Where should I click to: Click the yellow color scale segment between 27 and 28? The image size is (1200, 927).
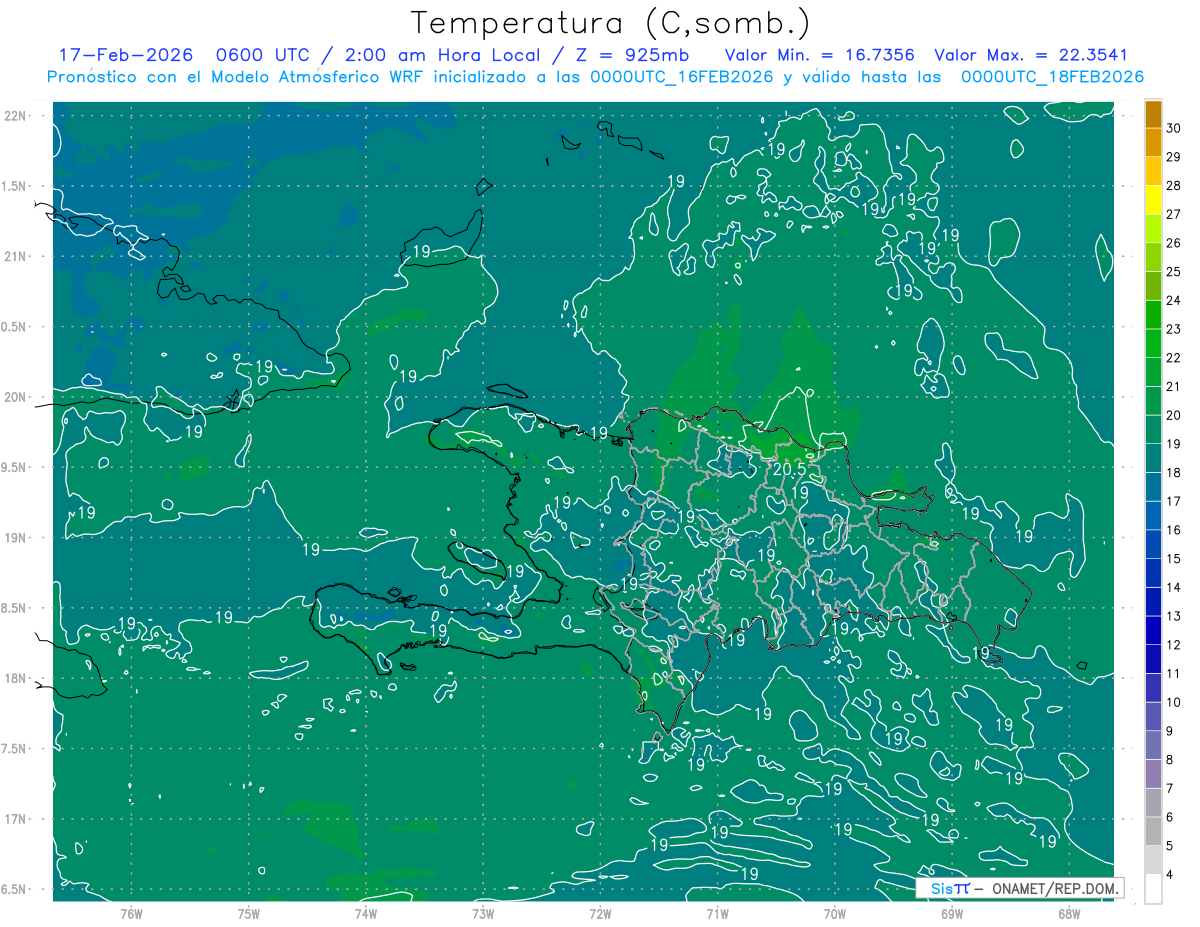point(1153,200)
